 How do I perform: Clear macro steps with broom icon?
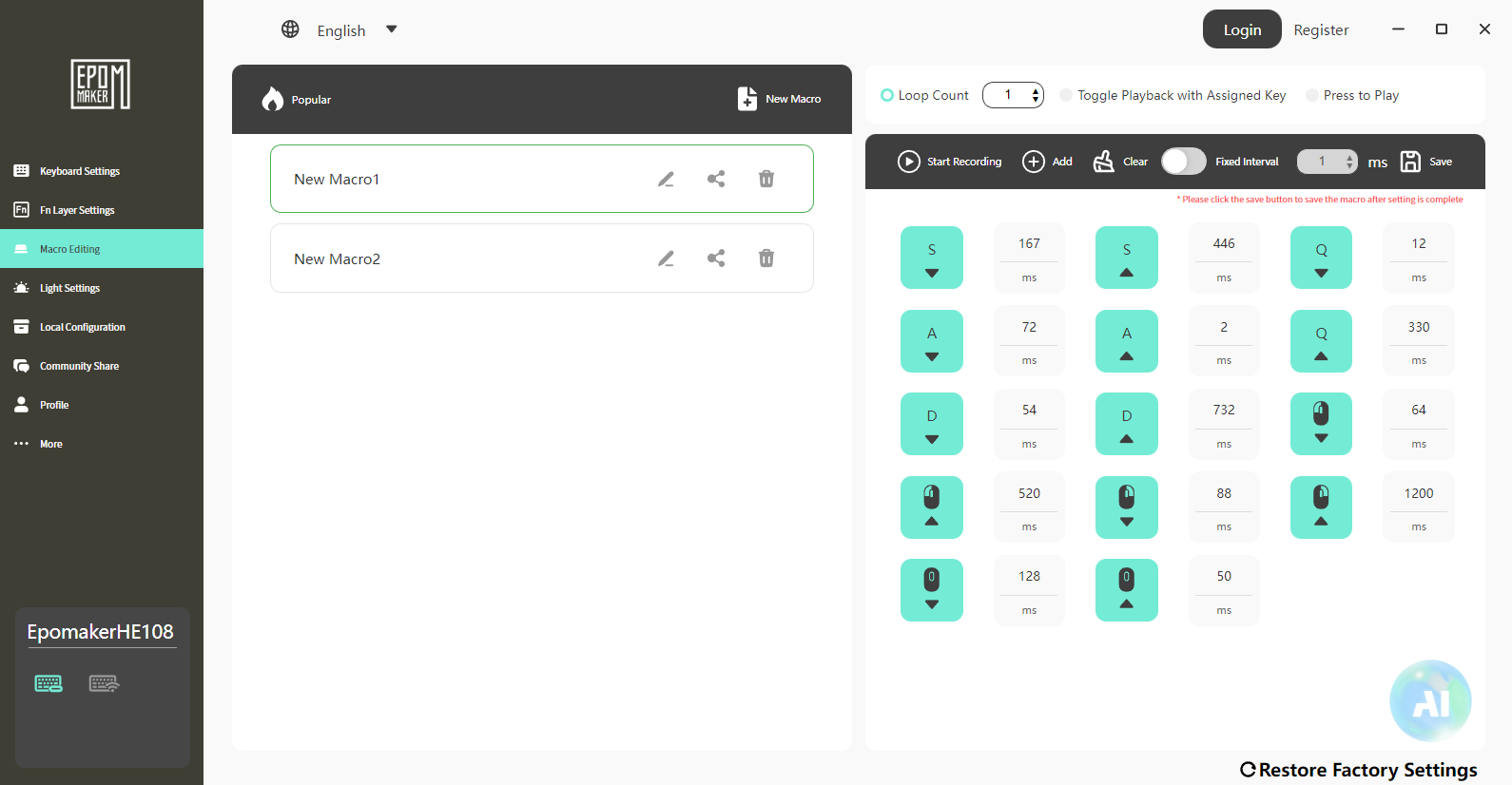1103,162
